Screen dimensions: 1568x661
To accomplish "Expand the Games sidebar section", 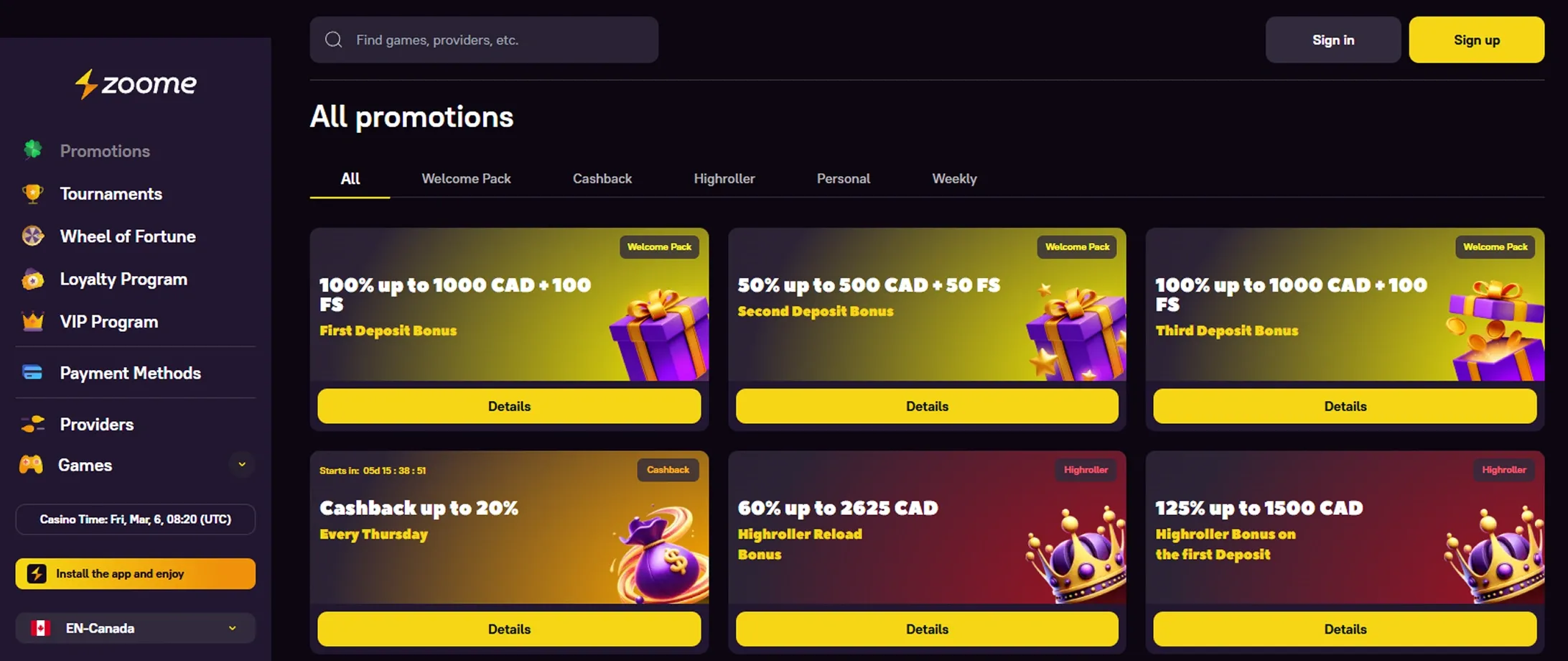I will (242, 465).
